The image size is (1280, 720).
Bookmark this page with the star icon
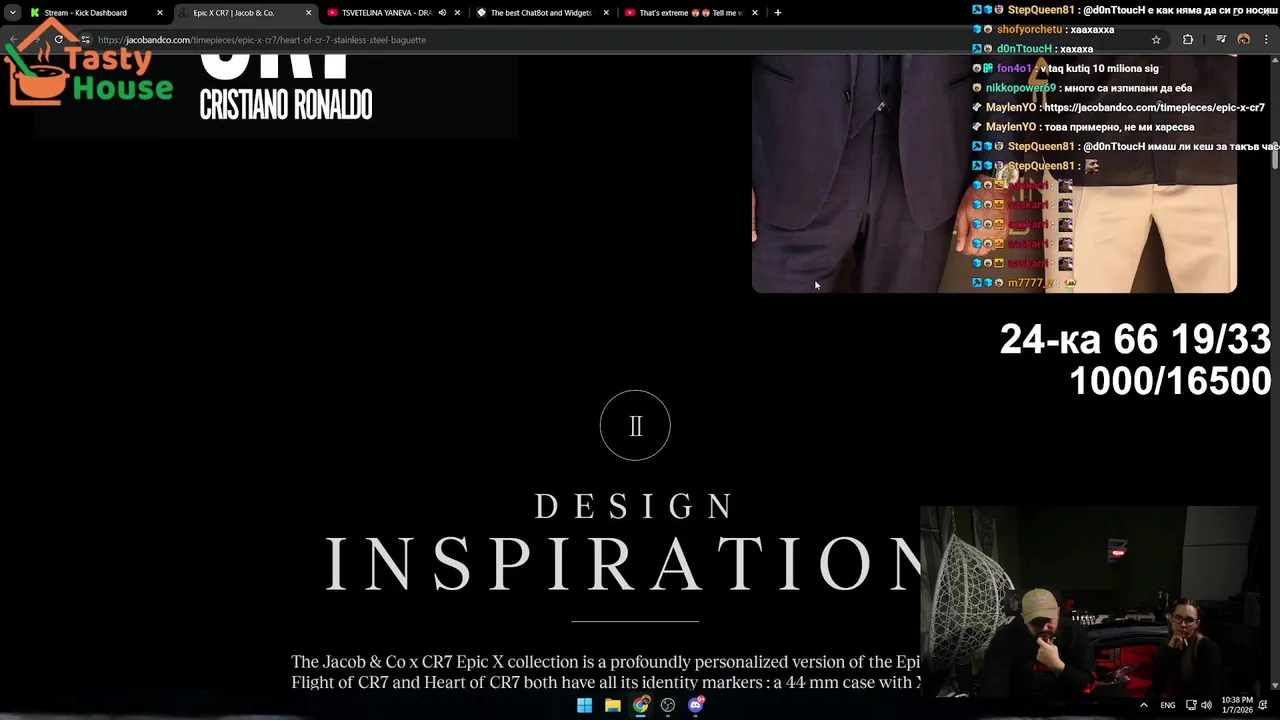point(1156,40)
